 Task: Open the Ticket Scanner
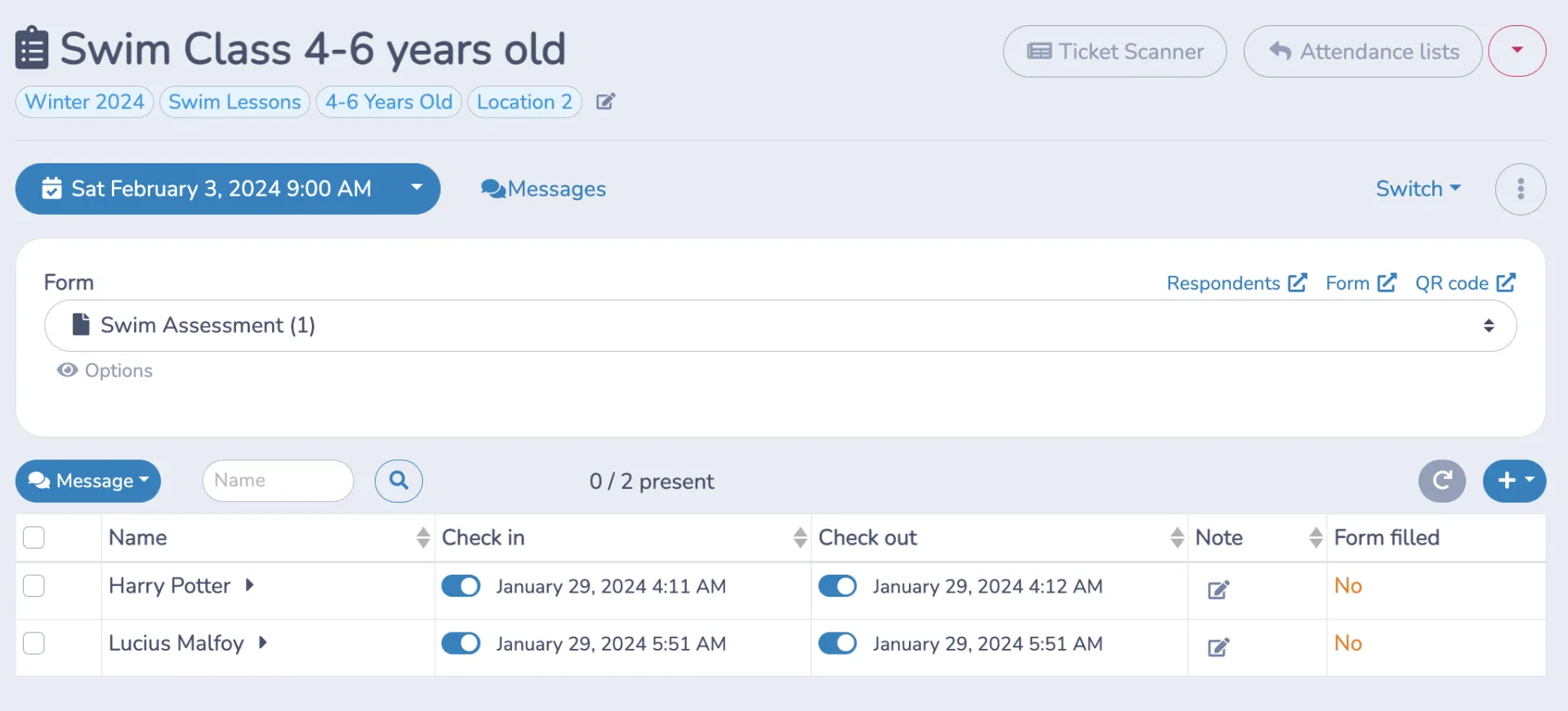point(1115,51)
